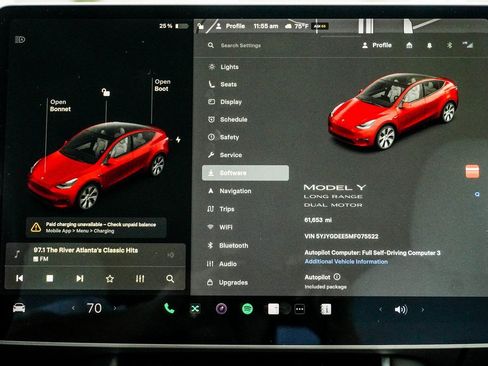Tap the charge port lightning icon
This screenshot has height=366, width=488.
pos(178,139)
